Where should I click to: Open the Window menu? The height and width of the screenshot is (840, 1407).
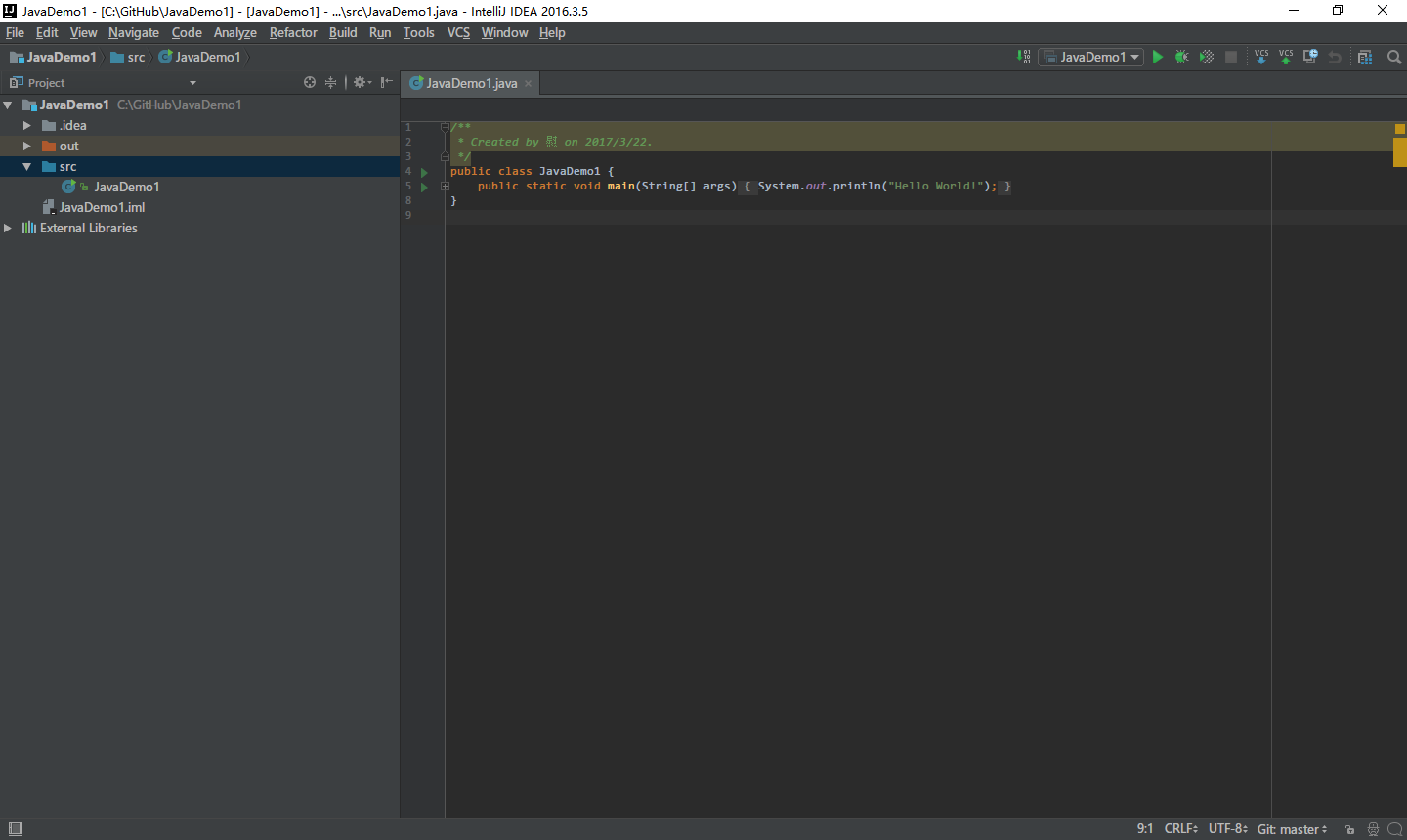click(x=504, y=32)
